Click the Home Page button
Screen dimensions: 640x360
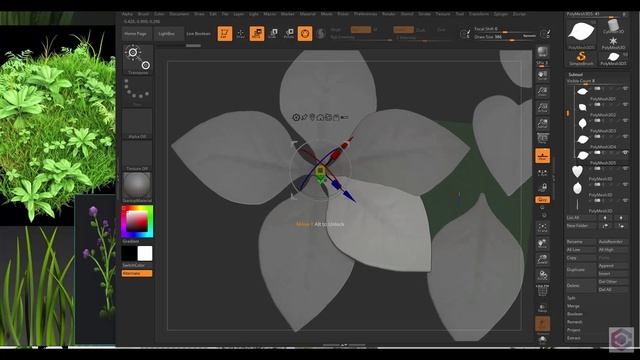136,33
